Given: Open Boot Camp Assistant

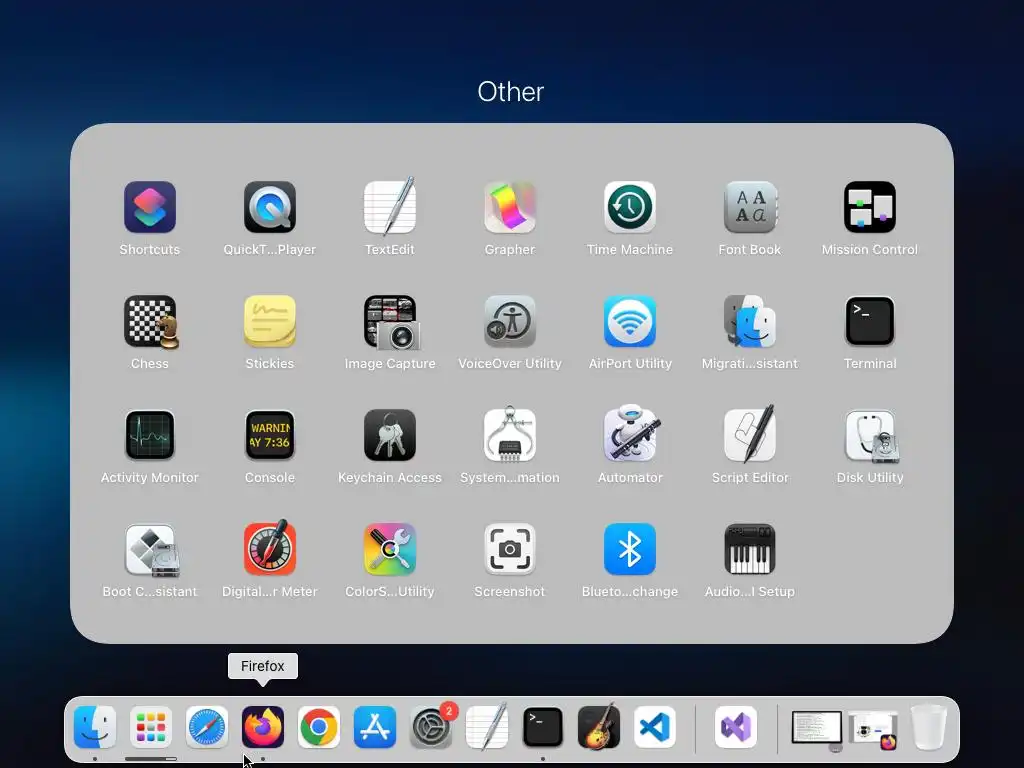Looking at the screenshot, I should point(150,550).
